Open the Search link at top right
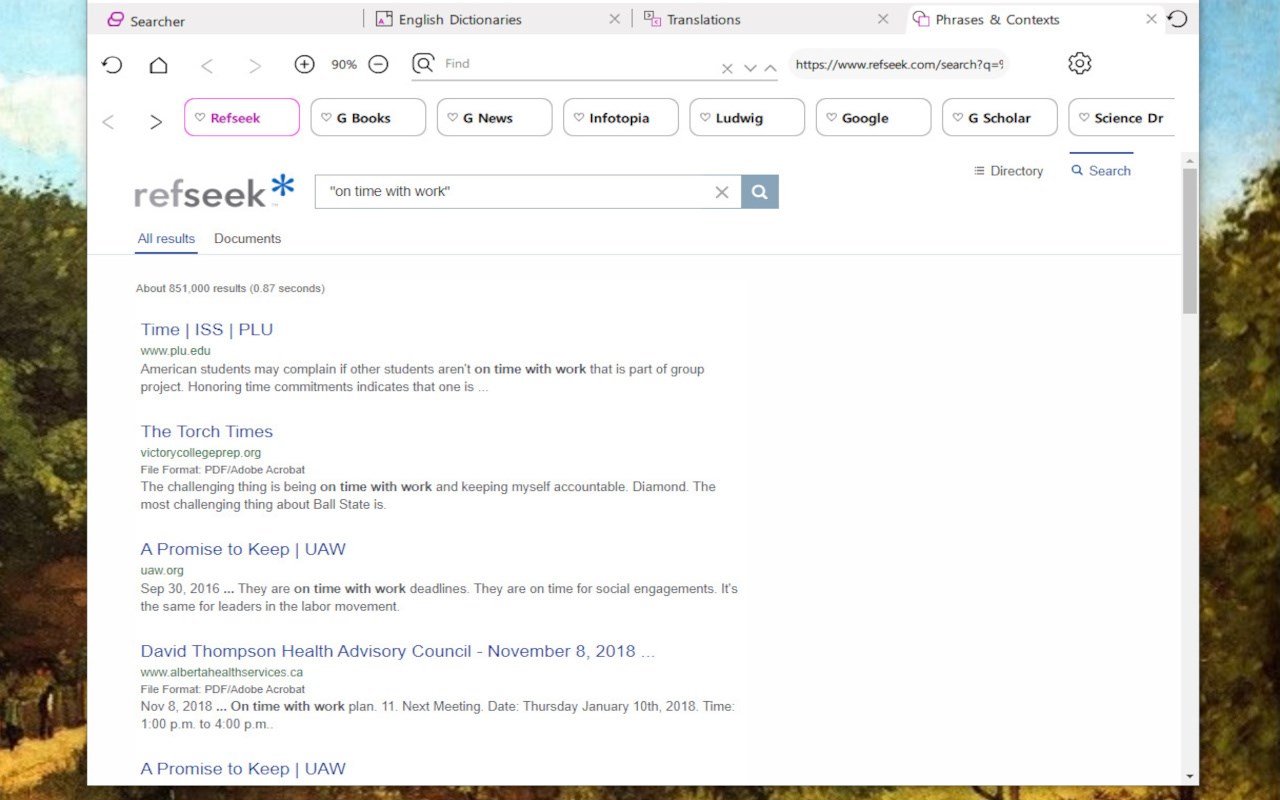Viewport: 1280px width, 800px height. (x=1101, y=171)
